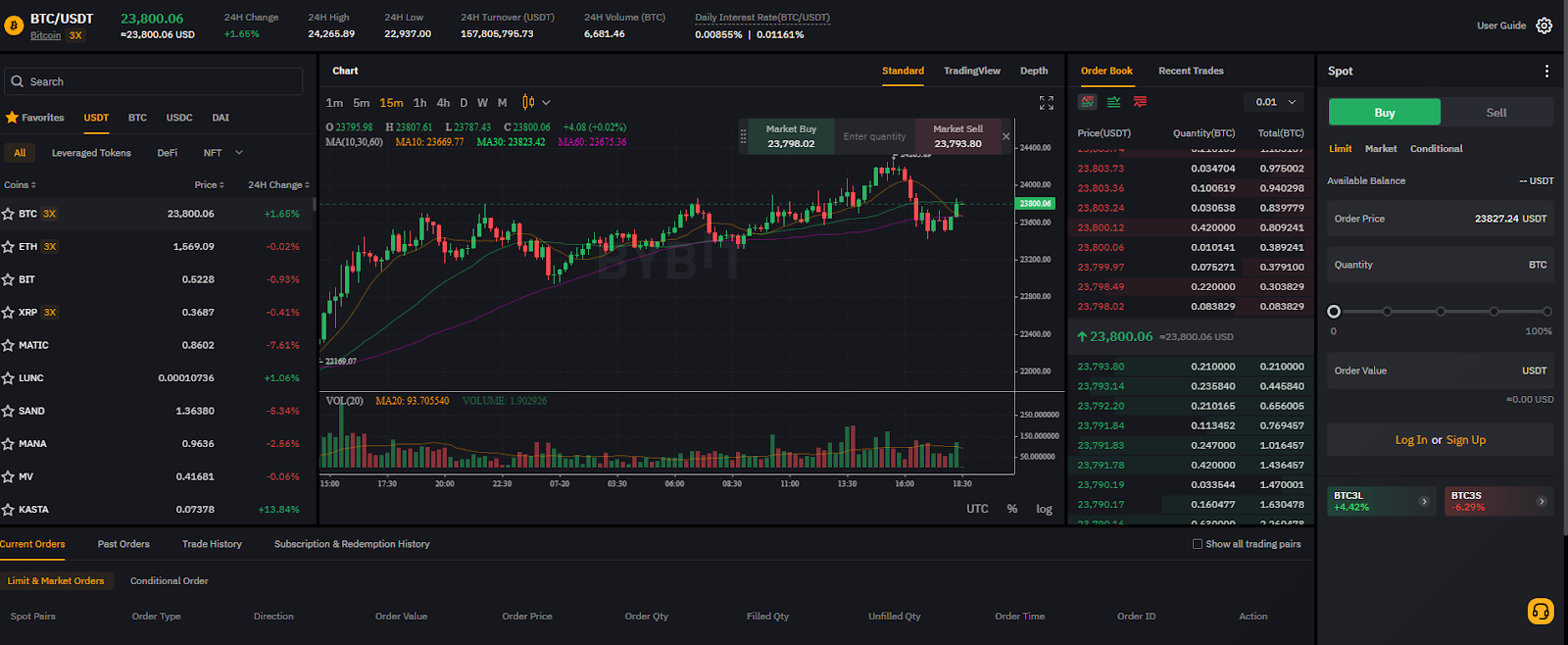Favorite ETH with its star icon
This screenshot has width=1568, height=645.
point(8,247)
